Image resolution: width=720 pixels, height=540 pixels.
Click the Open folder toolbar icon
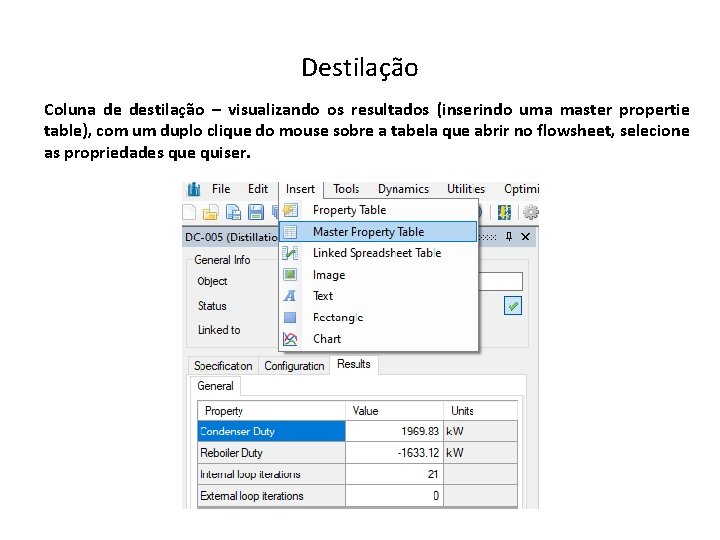pyautogui.click(x=210, y=212)
